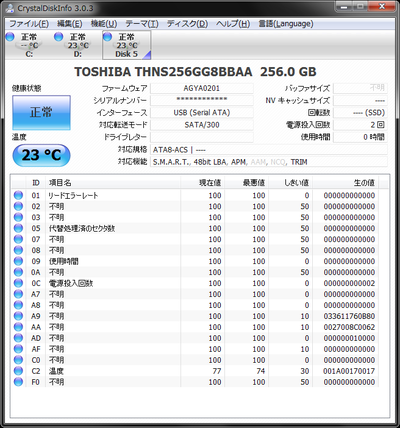The image size is (400, 428).
Task: Click status orb for attribute 0C
Action: tap(18, 283)
